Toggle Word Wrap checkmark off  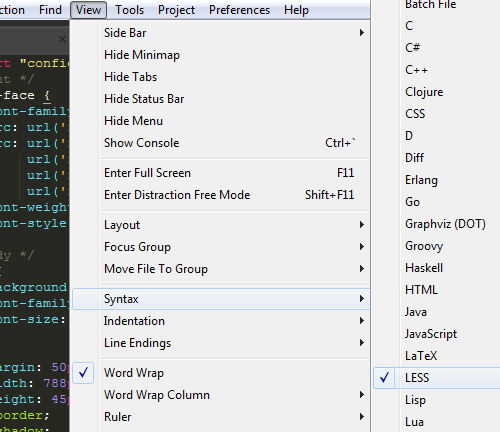pos(221,373)
